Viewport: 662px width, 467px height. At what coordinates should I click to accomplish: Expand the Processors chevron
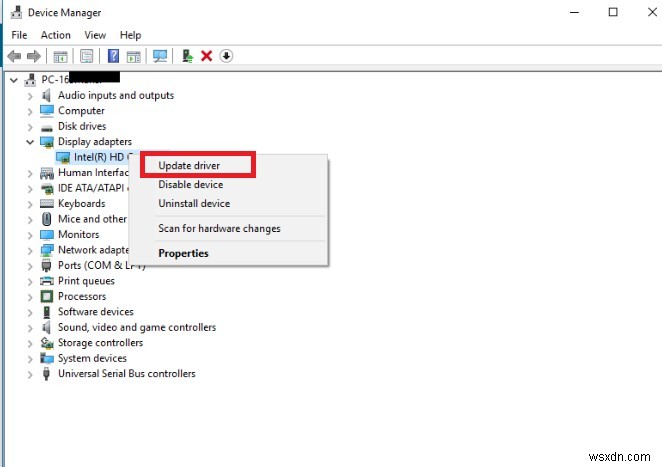coord(30,297)
